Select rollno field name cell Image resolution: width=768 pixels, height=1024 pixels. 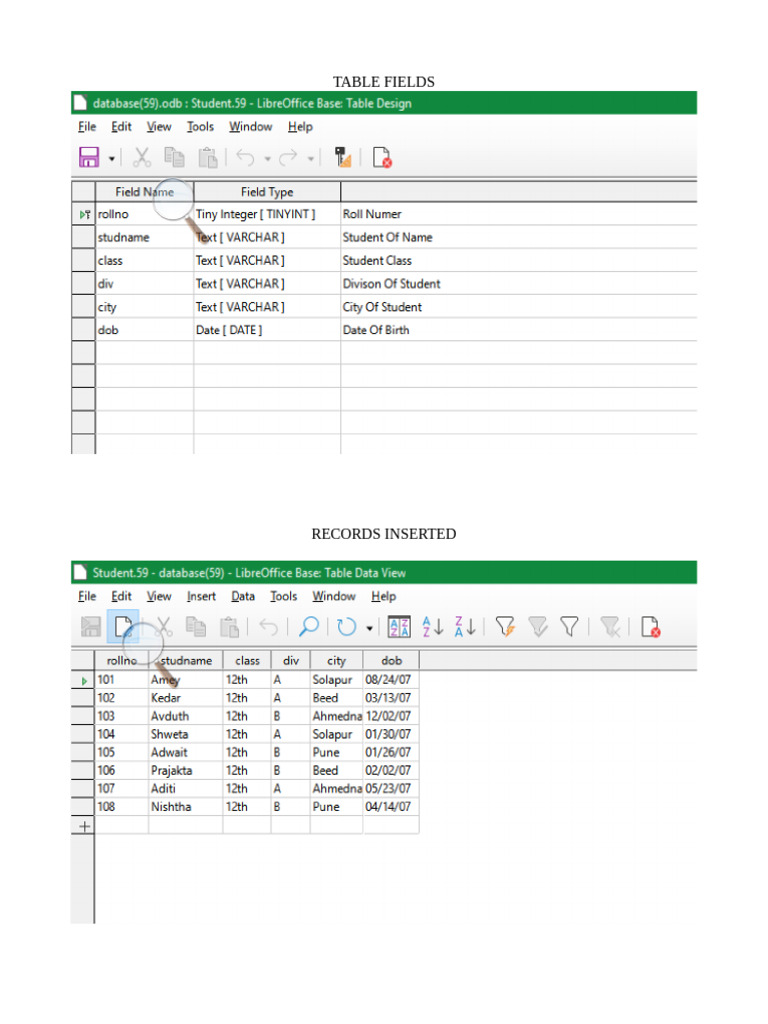(x=144, y=214)
